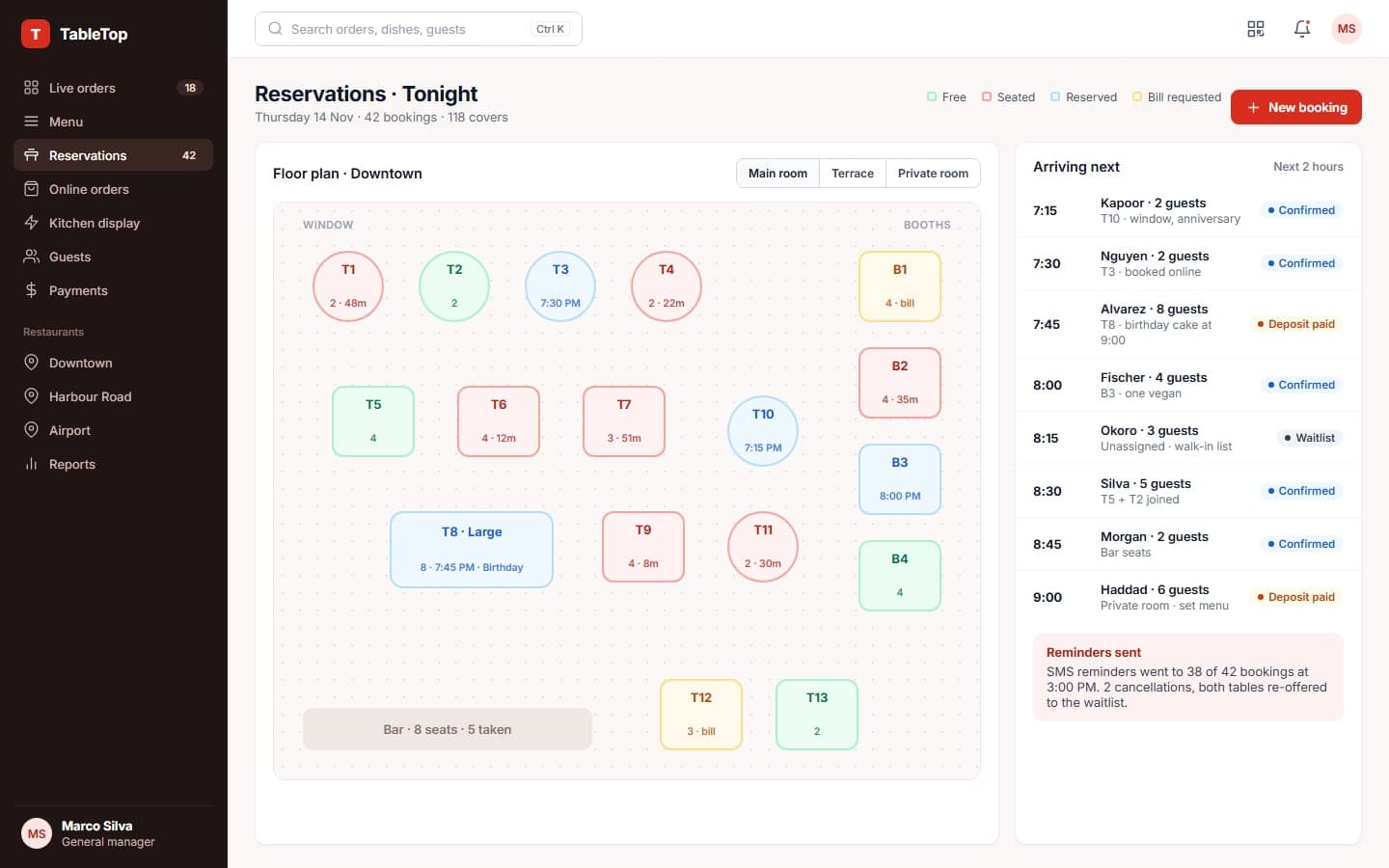Focus the search orders input field
Image resolution: width=1389 pixels, height=868 pixels.
[x=418, y=29]
